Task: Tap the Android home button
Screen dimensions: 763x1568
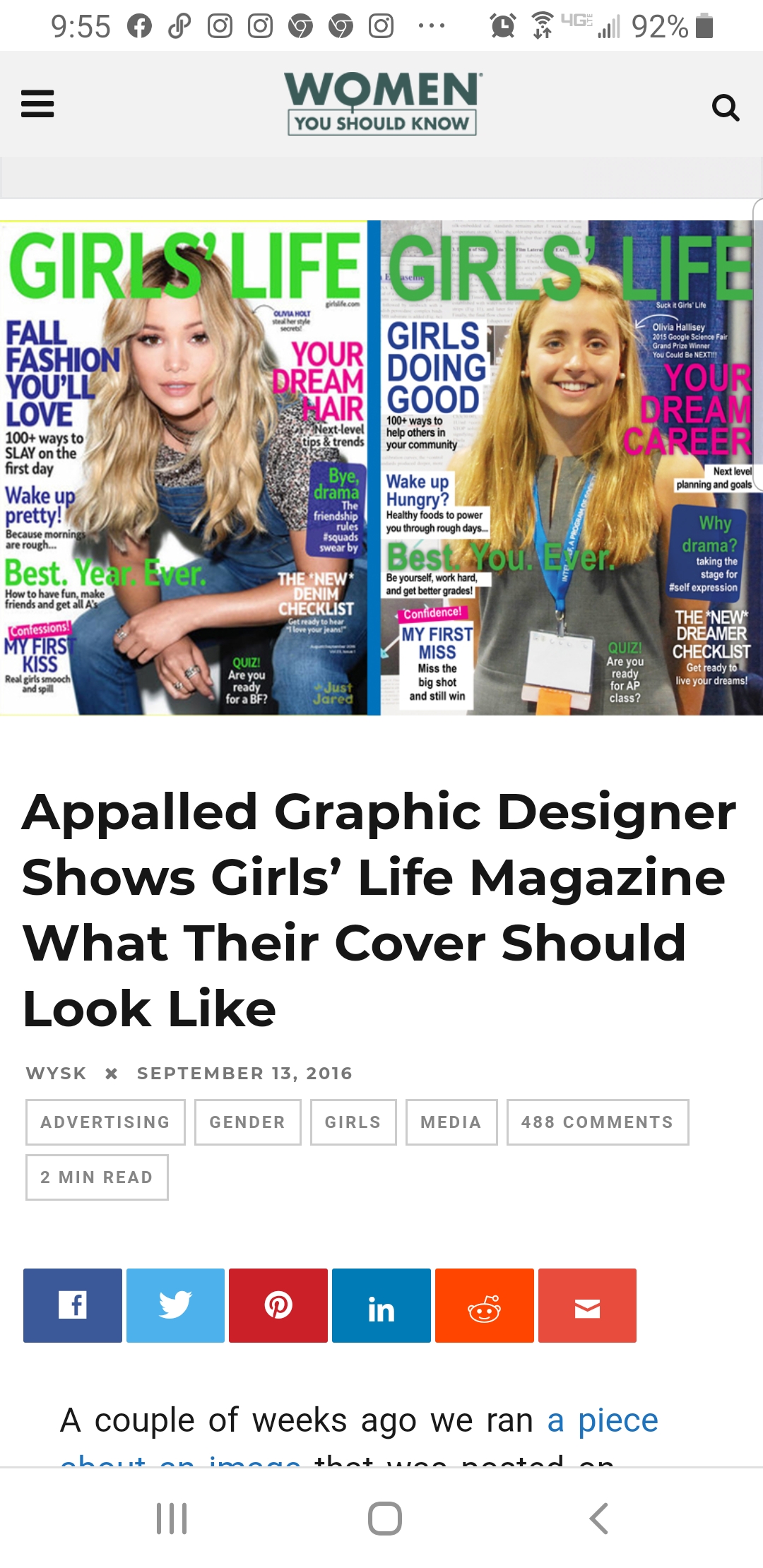Action: (385, 1519)
